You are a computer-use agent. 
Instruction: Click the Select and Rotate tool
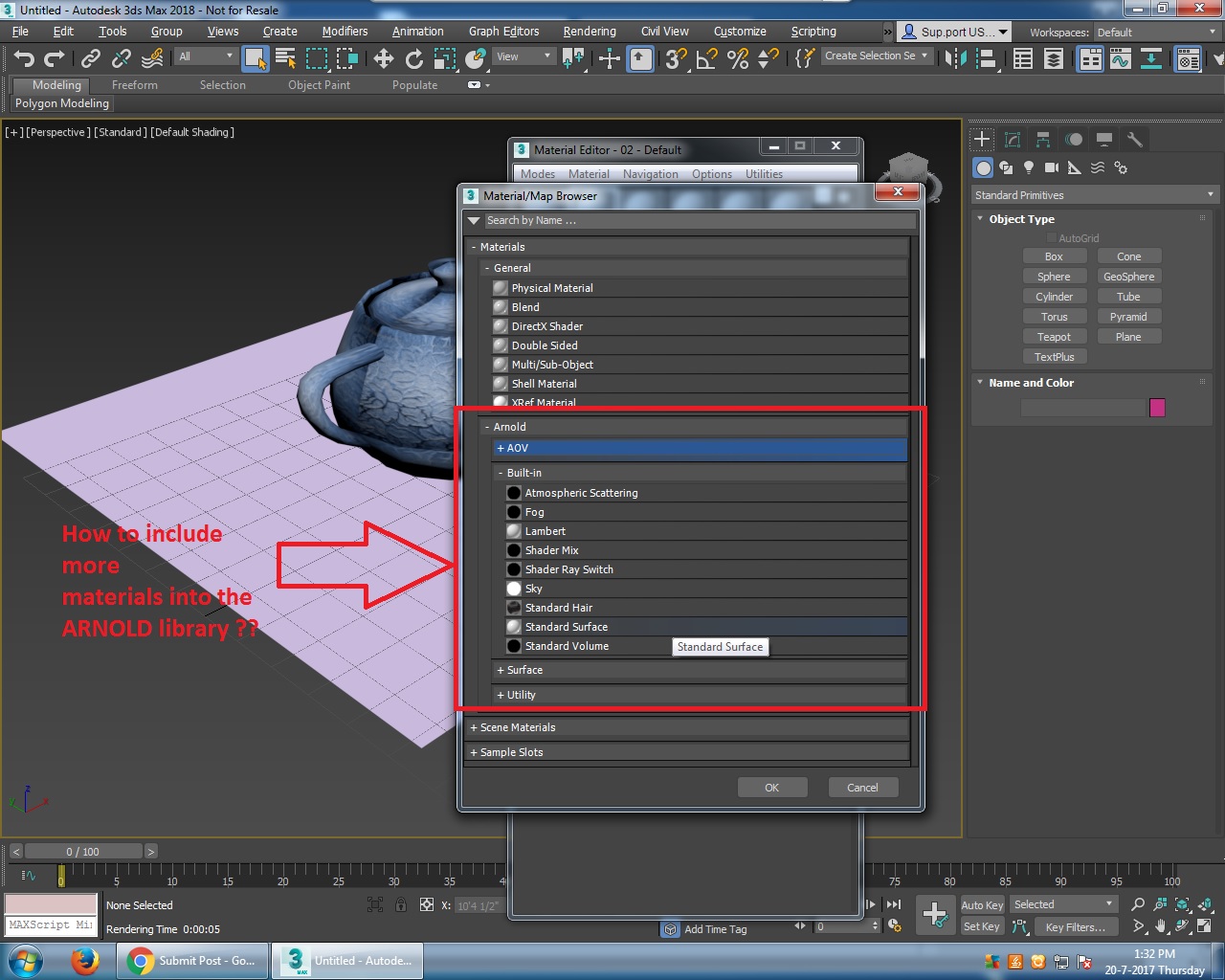pyautogui.click(x=414, y=59)
